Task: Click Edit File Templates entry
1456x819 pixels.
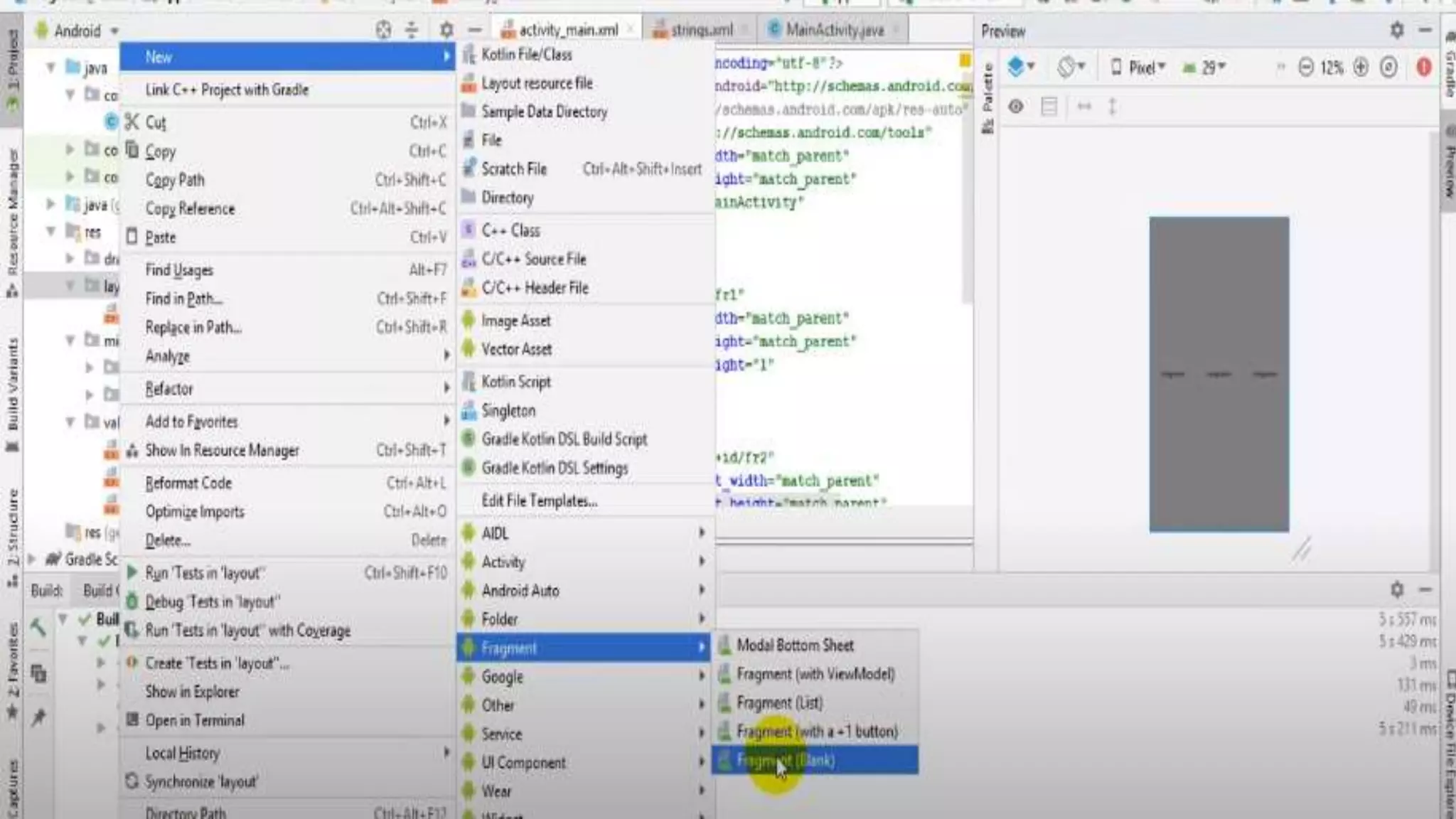Action: point(539,500)
